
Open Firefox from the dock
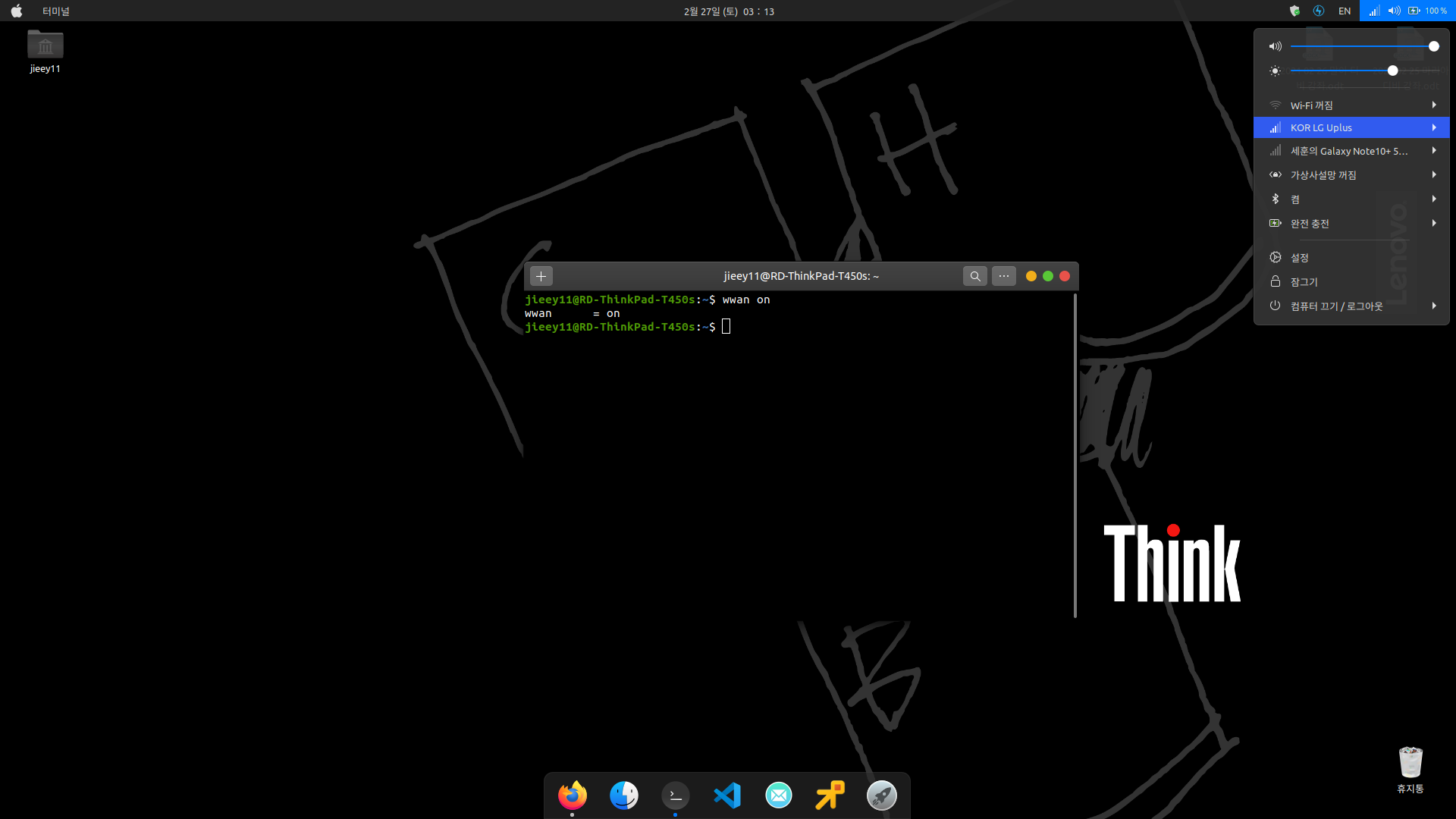[573, 795]
